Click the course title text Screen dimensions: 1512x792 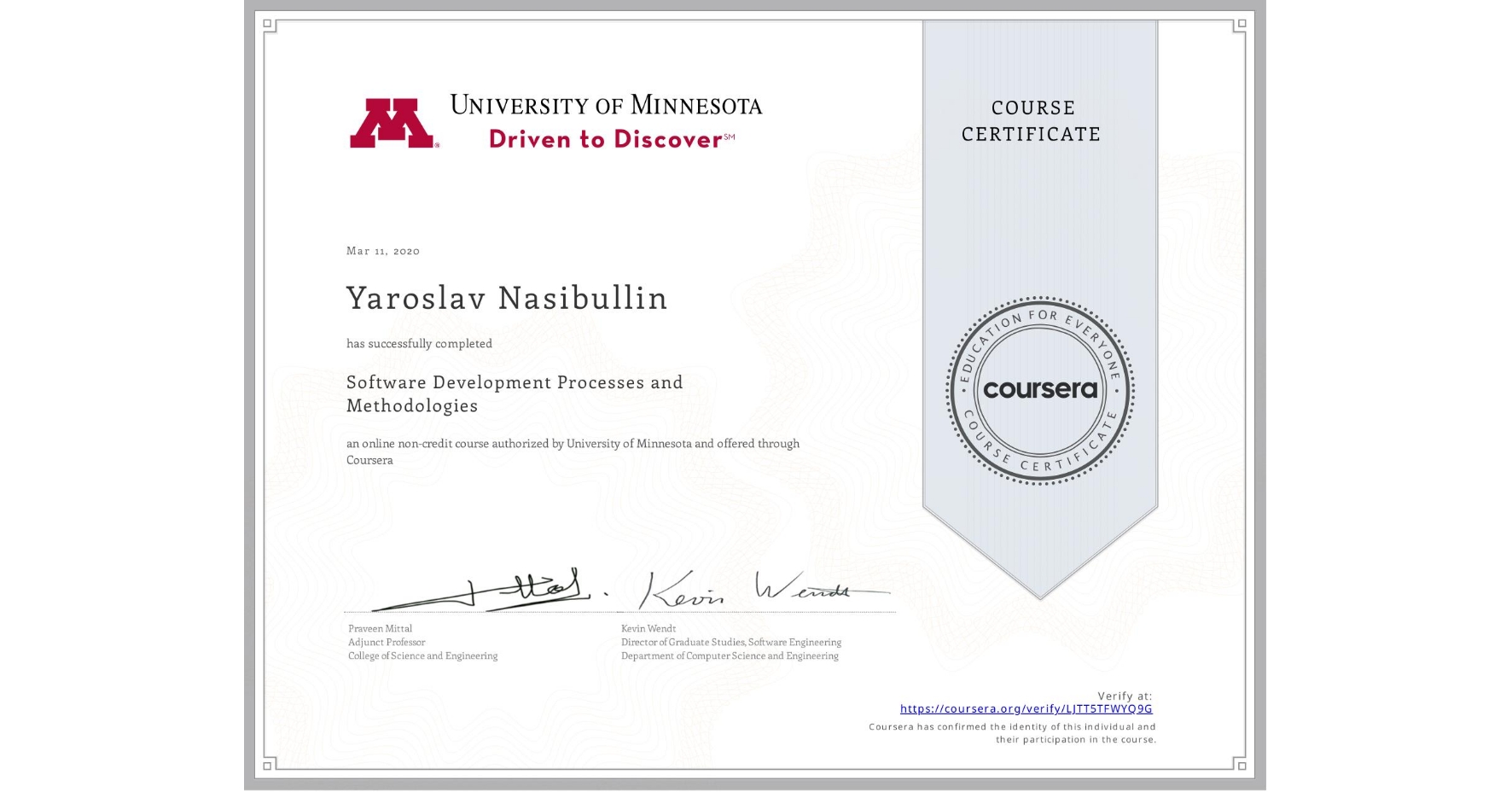[x=514, y=393]
